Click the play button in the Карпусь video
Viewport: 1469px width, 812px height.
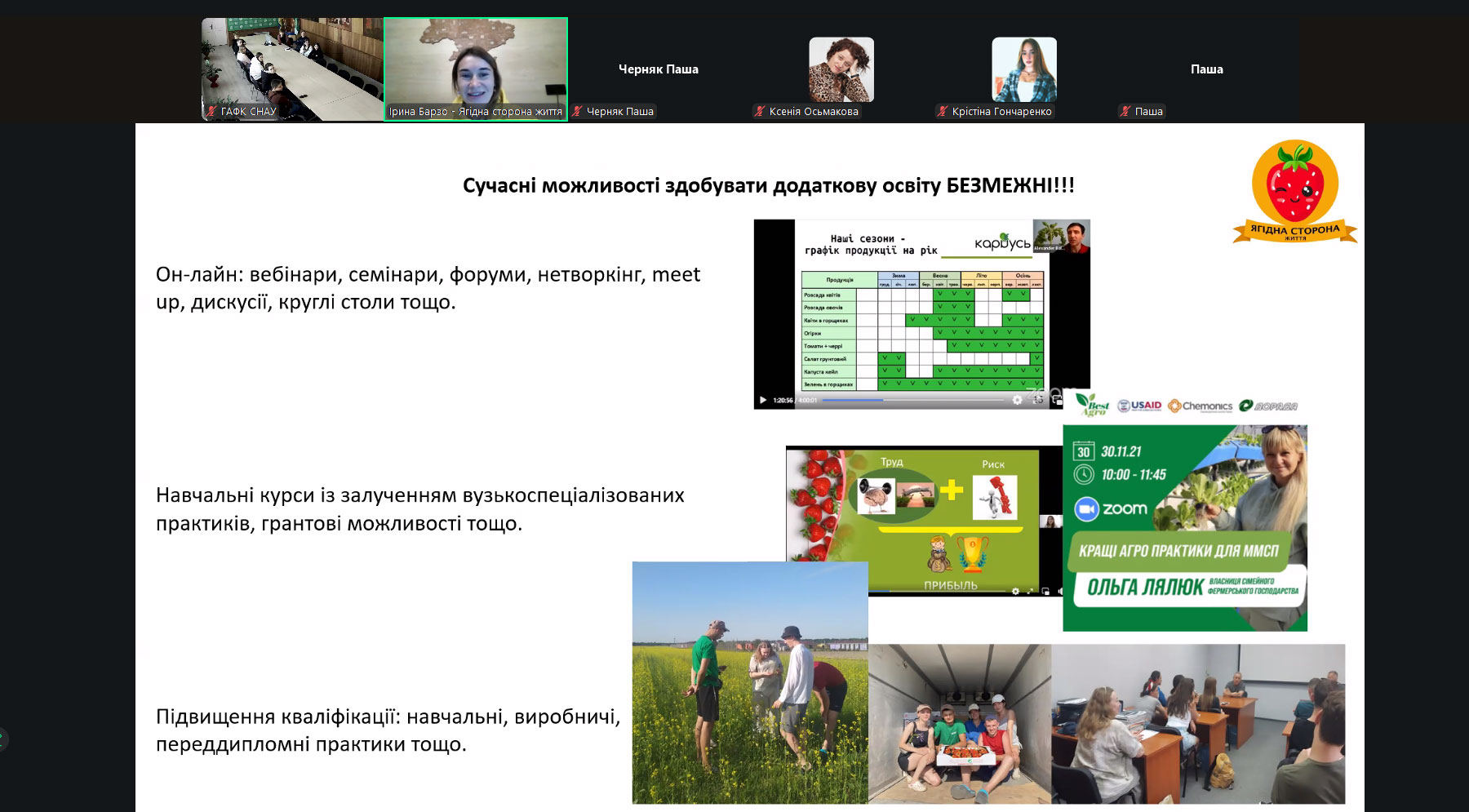[x=763, y=400]
